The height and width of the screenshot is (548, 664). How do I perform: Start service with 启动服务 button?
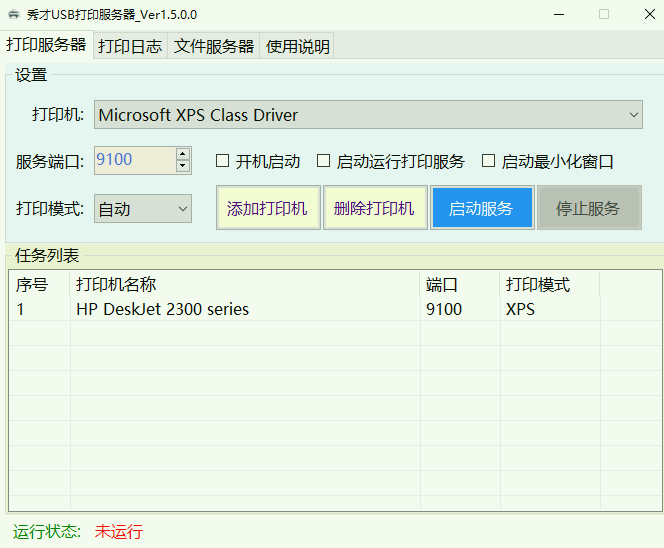(481, 209)
